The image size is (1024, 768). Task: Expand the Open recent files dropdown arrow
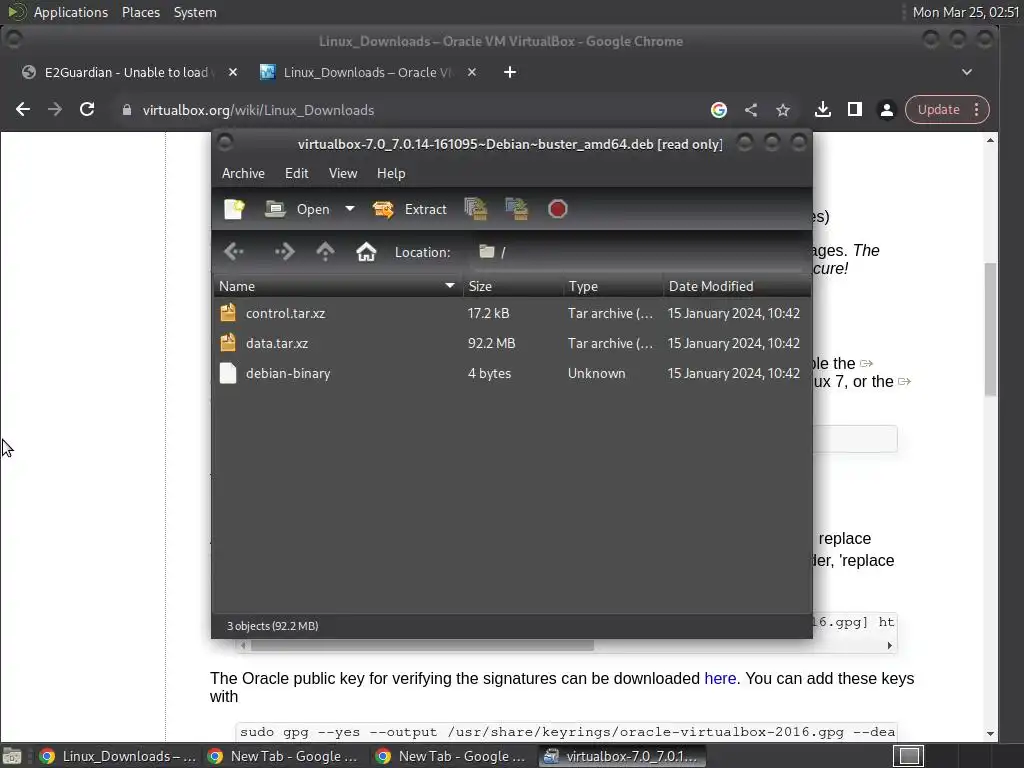click(350, 209)
